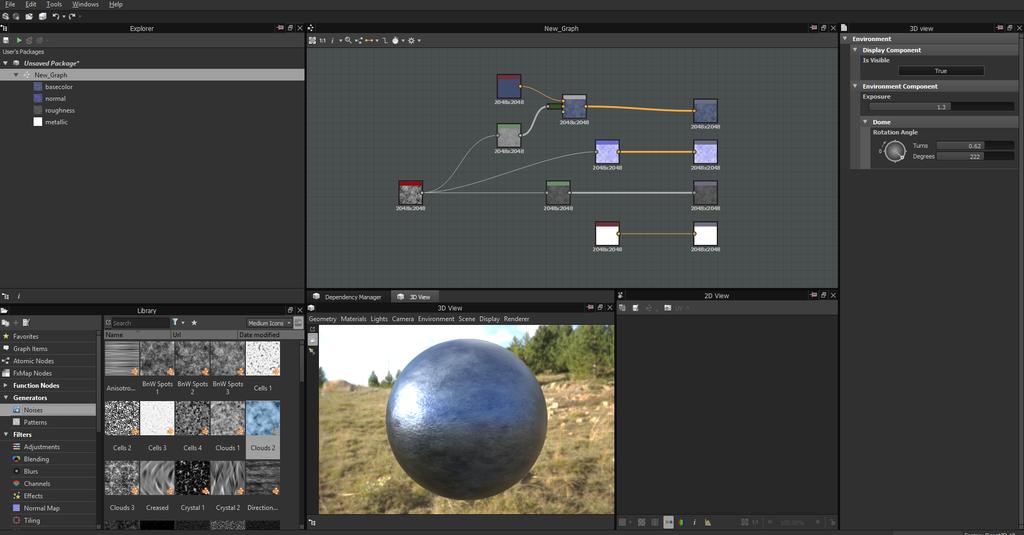Click the 1:1 zoom reset in graph toolbar
This screenshot has width=1024, height=535.
(322, 41)
